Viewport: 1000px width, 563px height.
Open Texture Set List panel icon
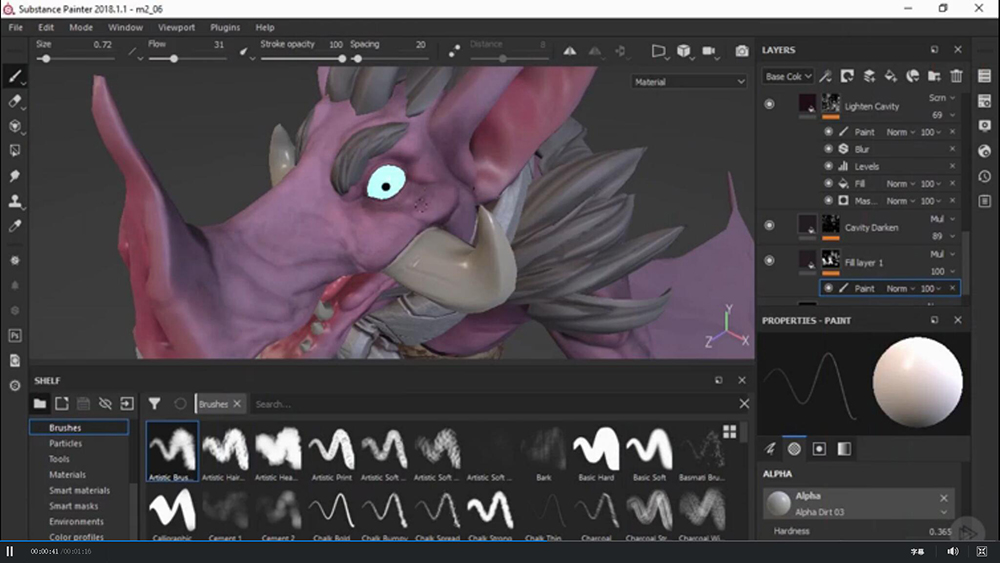(985, 76)
